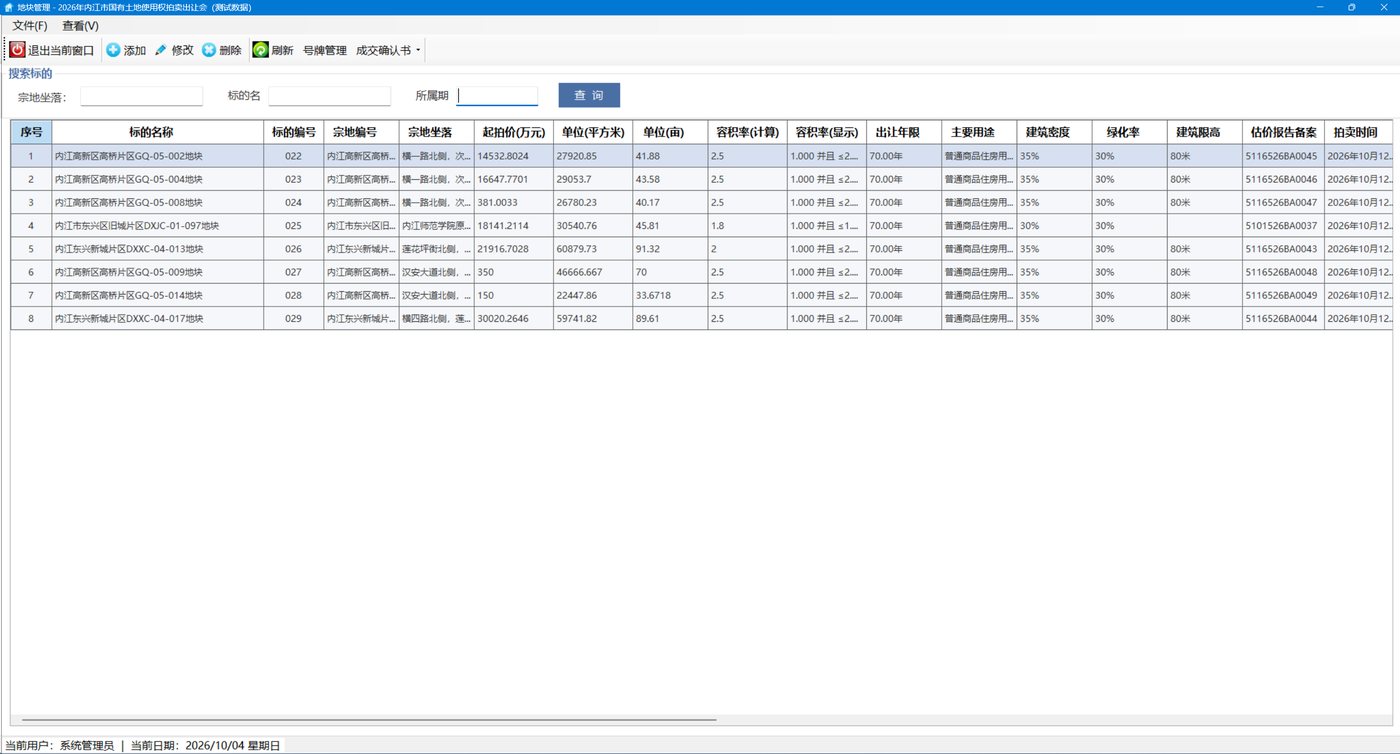Viewport: 1400px width, 754px height.
Task: Click the 容积率(计算) cell 1.8
Action: click(747, 225)
